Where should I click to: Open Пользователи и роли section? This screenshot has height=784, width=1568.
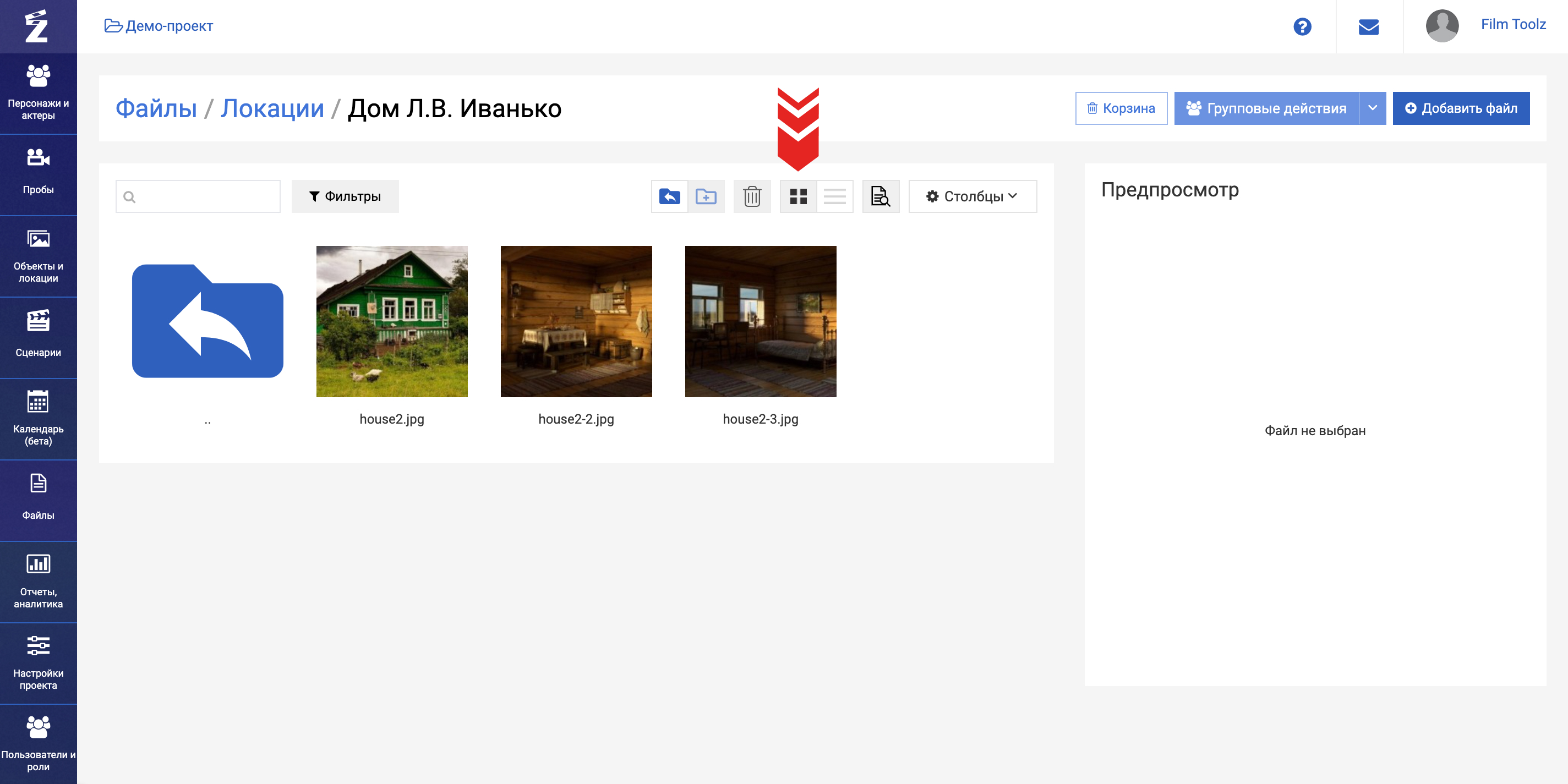(x=39, y=745)
